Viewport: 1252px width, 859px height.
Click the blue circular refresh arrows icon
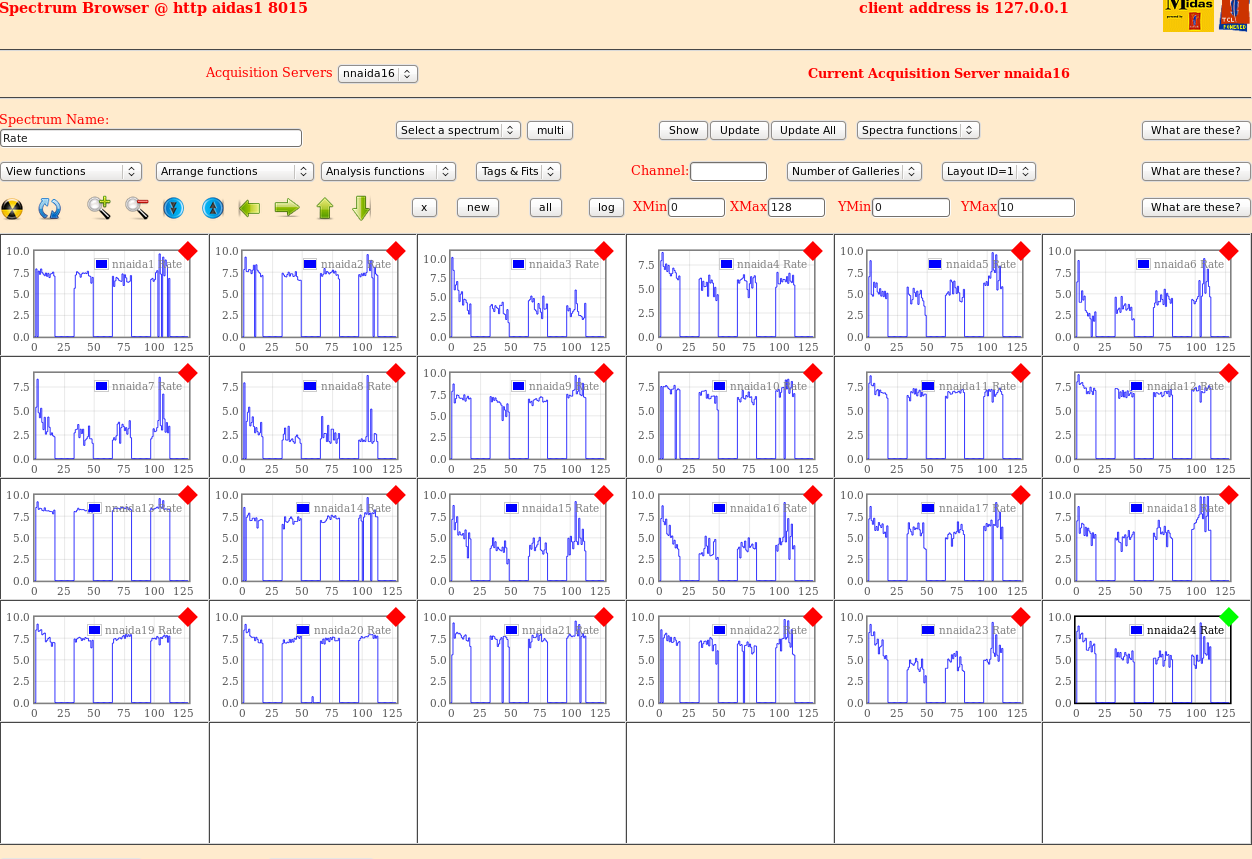[x=50, y=208]
